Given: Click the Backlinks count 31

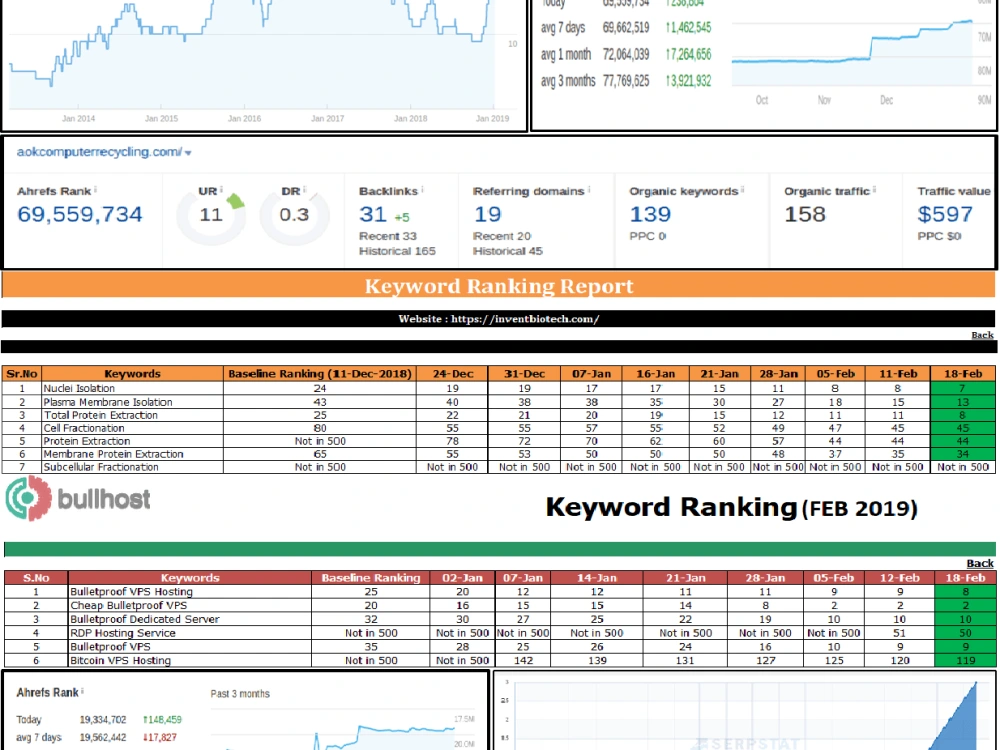Looking at the screenshot, I should pyautogui.click(x=372, y=214).
